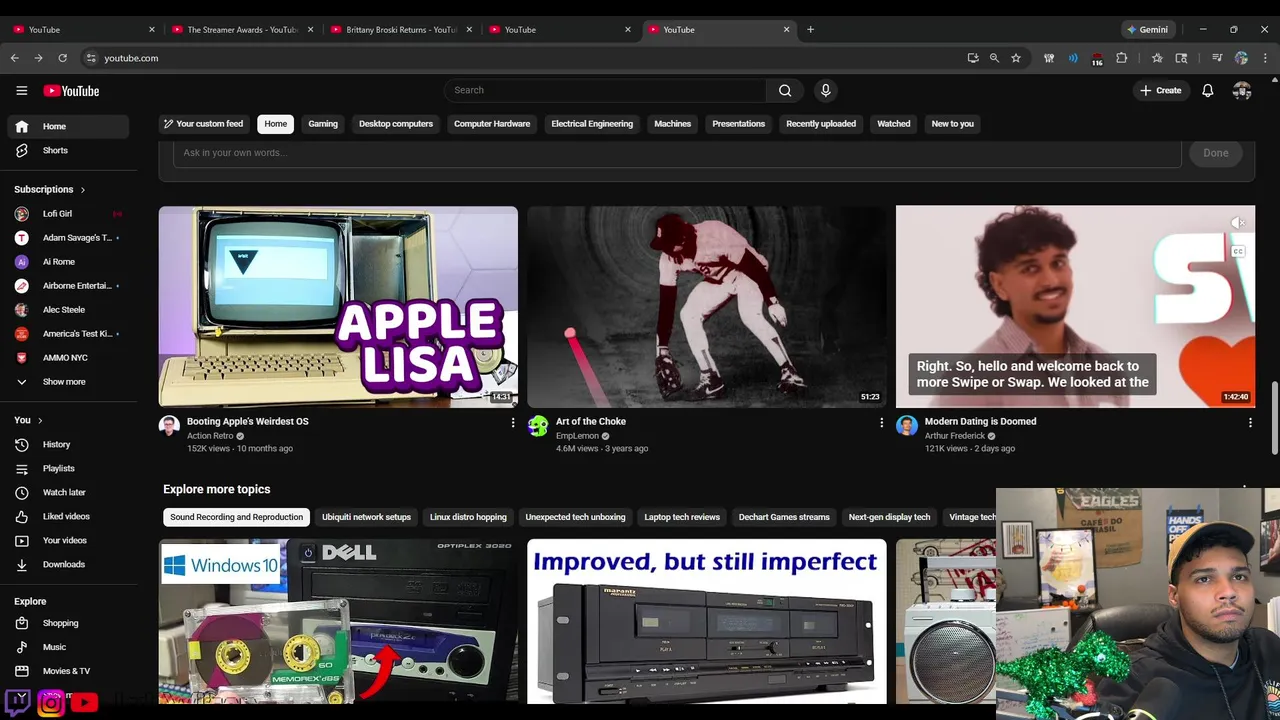Image resolution: width=1280 pixels, height=720 pixels.
Task: Open the extension showing the 116 badge
Action: tap(1097, 59)
